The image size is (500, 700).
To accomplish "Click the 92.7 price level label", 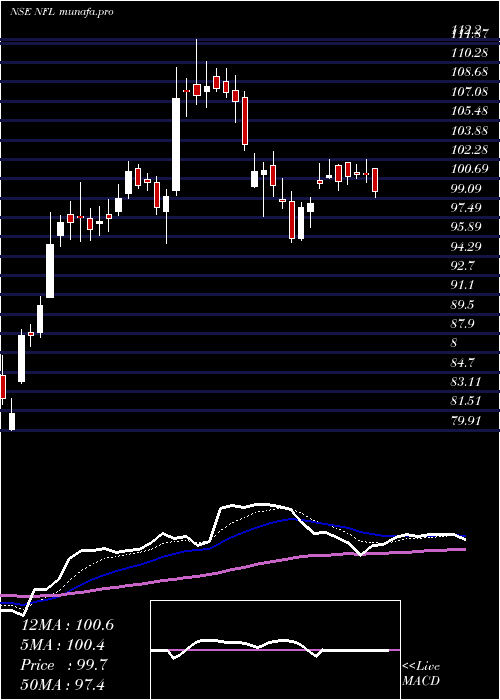I will pos(463,266).
